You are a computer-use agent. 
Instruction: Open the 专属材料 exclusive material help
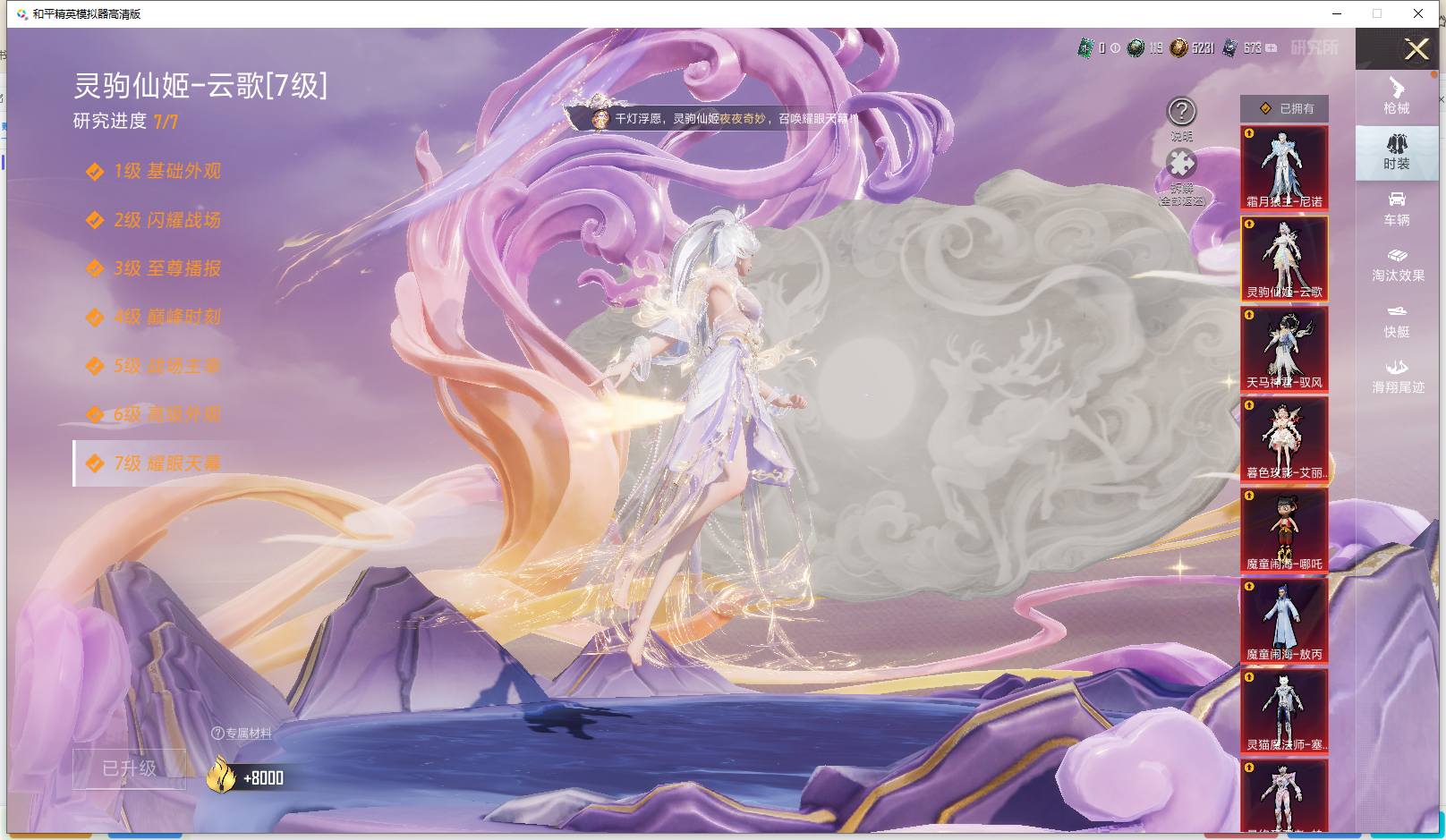tap(242, 734)
